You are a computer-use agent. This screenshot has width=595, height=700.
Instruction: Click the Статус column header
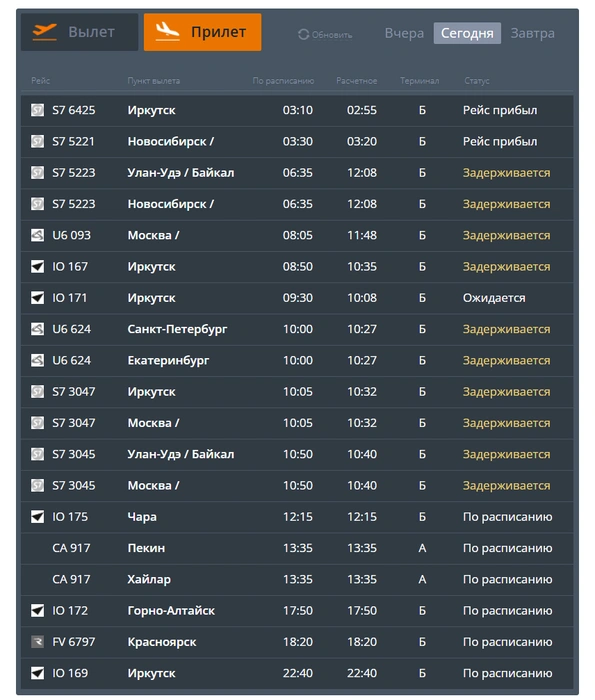[477, 81]
